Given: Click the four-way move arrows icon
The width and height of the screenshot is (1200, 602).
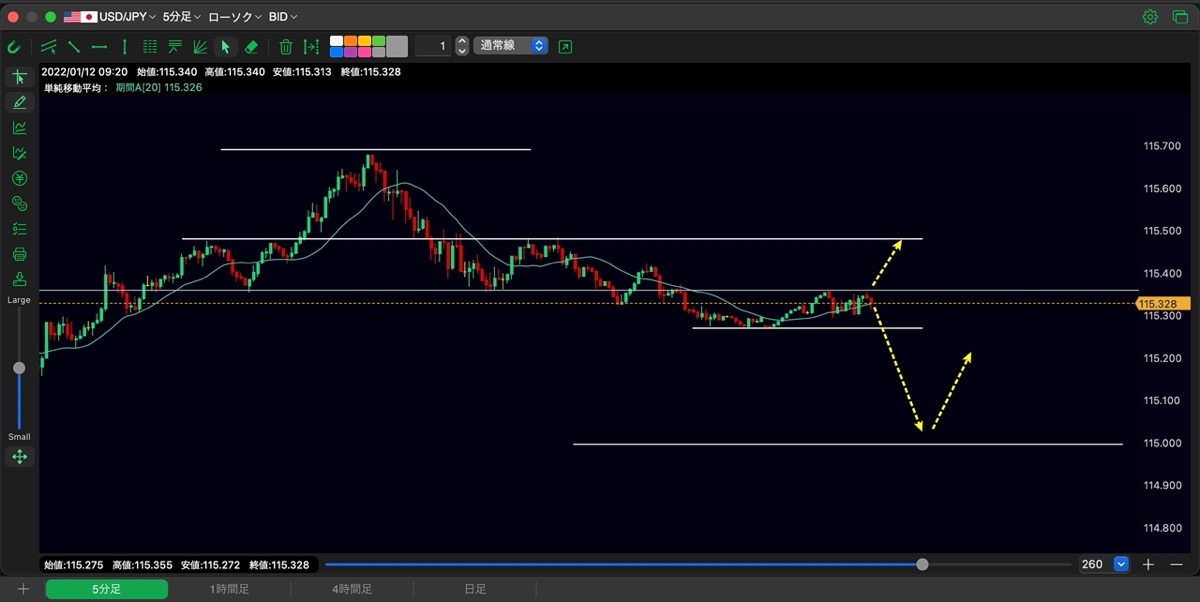Looking at the screenshot, I should 19,457.
